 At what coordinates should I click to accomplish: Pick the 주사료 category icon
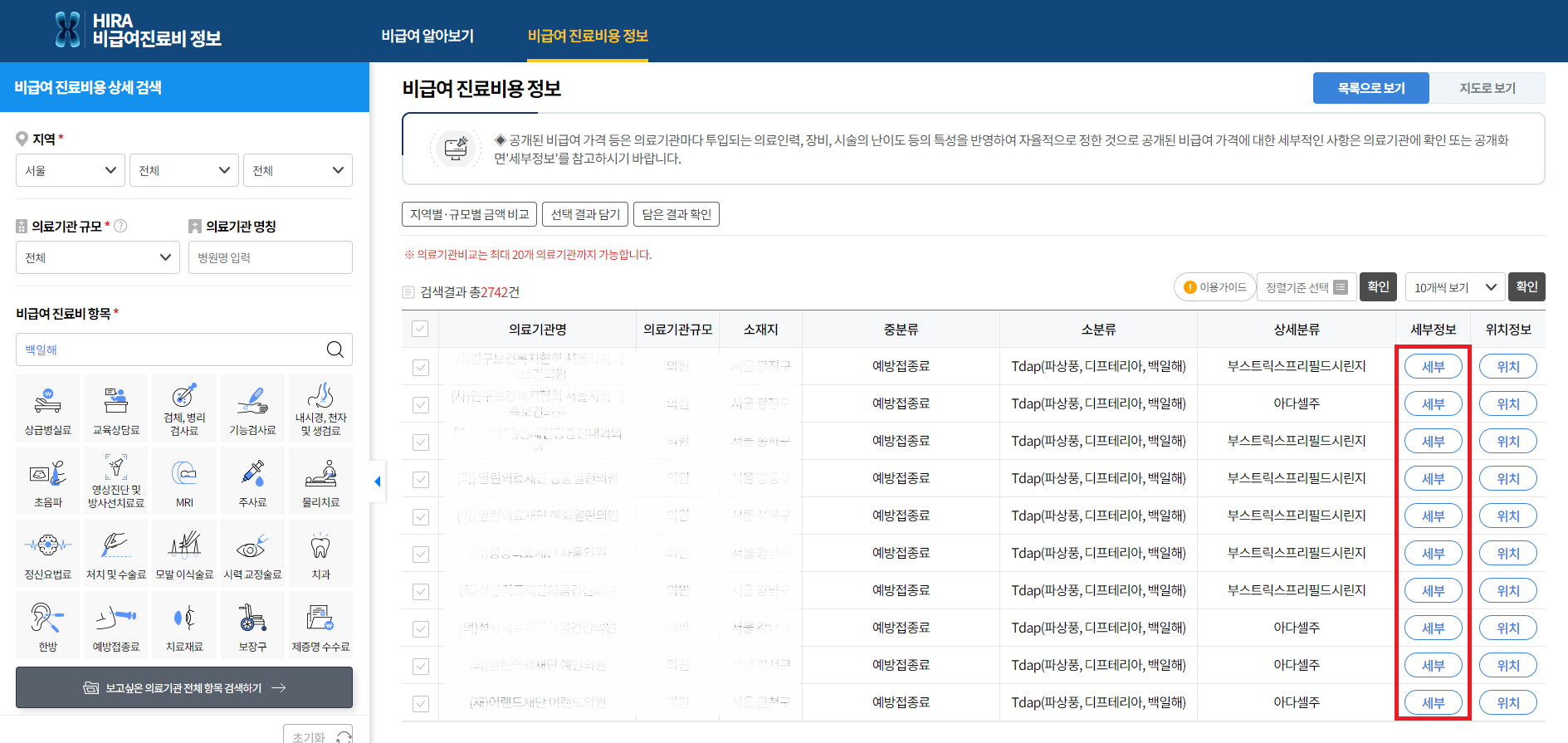click(252, 480)
